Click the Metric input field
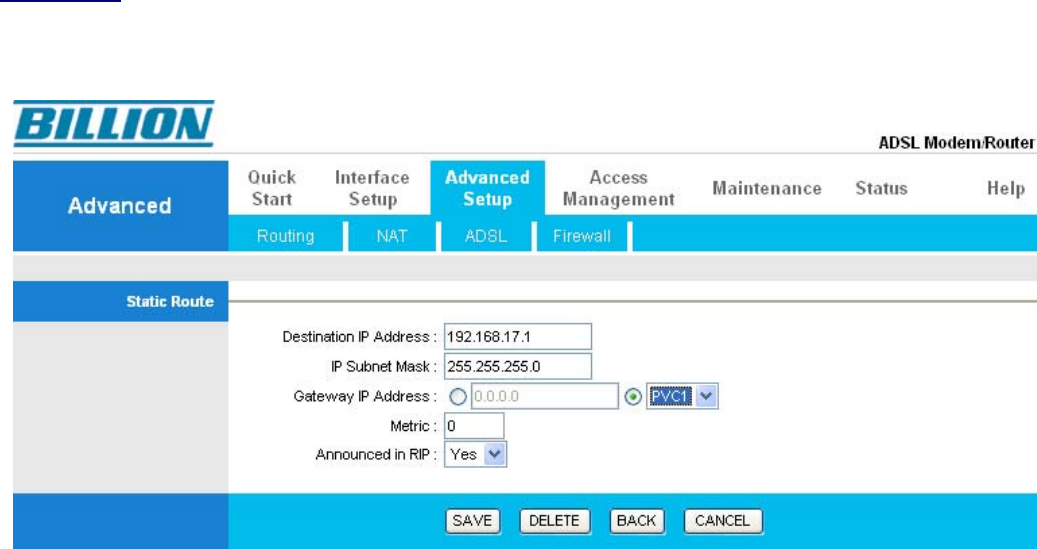This screenshot has height=549, width=1037. (474, 426)
